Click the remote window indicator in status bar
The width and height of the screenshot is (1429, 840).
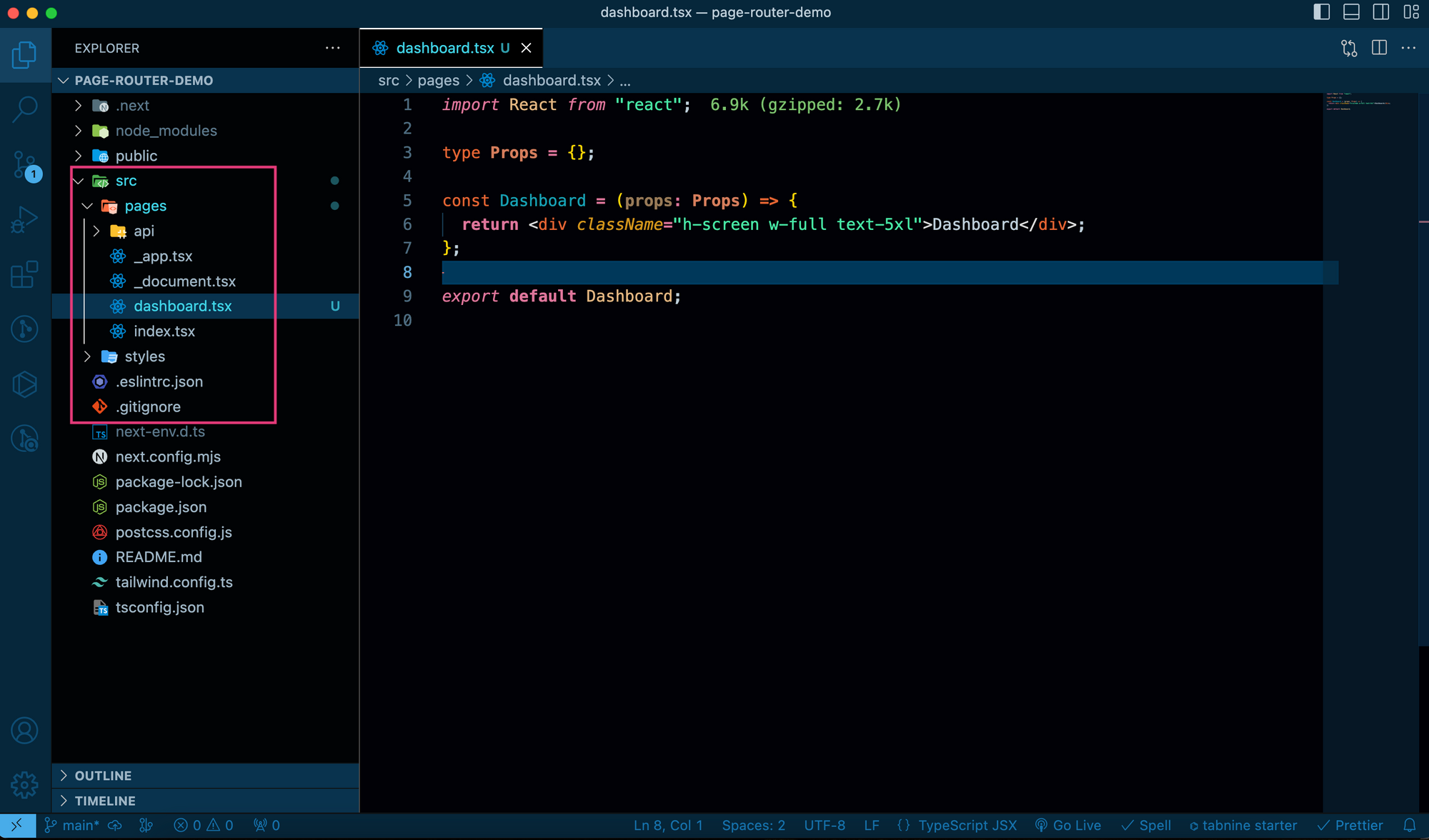coord(18,825)
